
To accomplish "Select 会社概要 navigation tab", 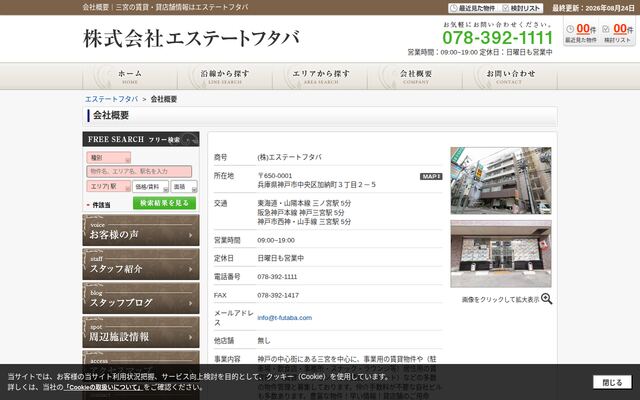I will (x=416, y=76).
